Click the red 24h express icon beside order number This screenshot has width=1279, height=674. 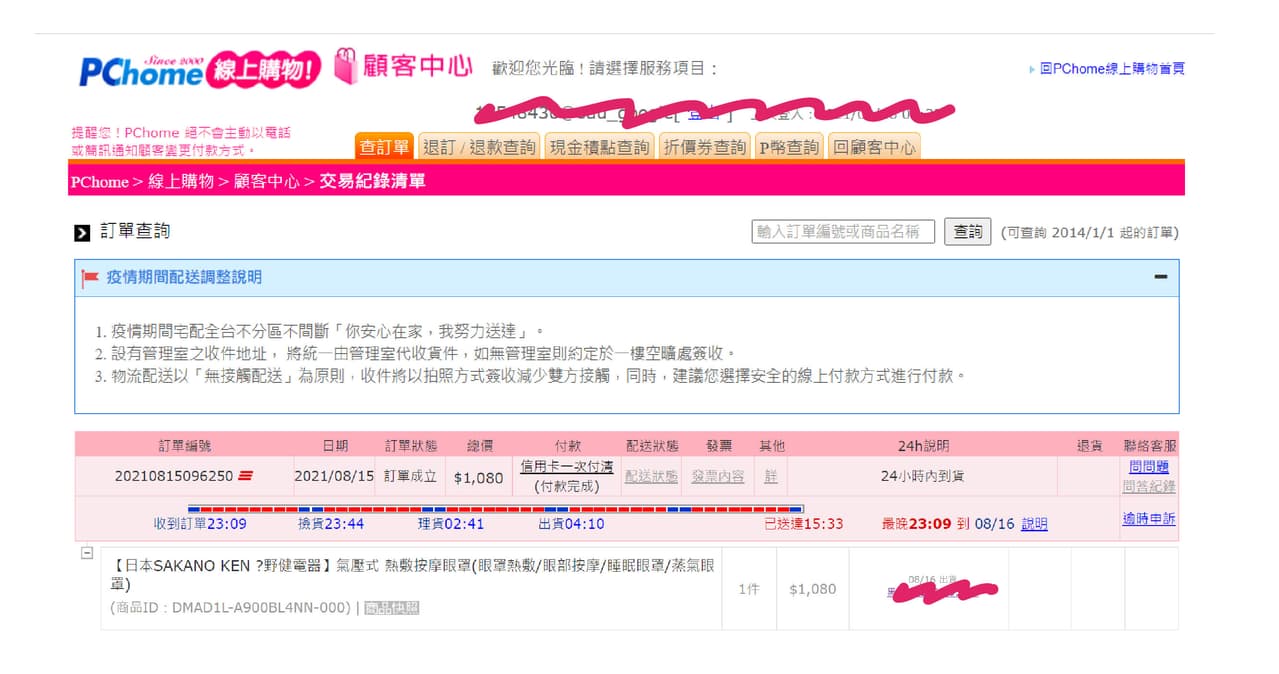click(245, 477)
